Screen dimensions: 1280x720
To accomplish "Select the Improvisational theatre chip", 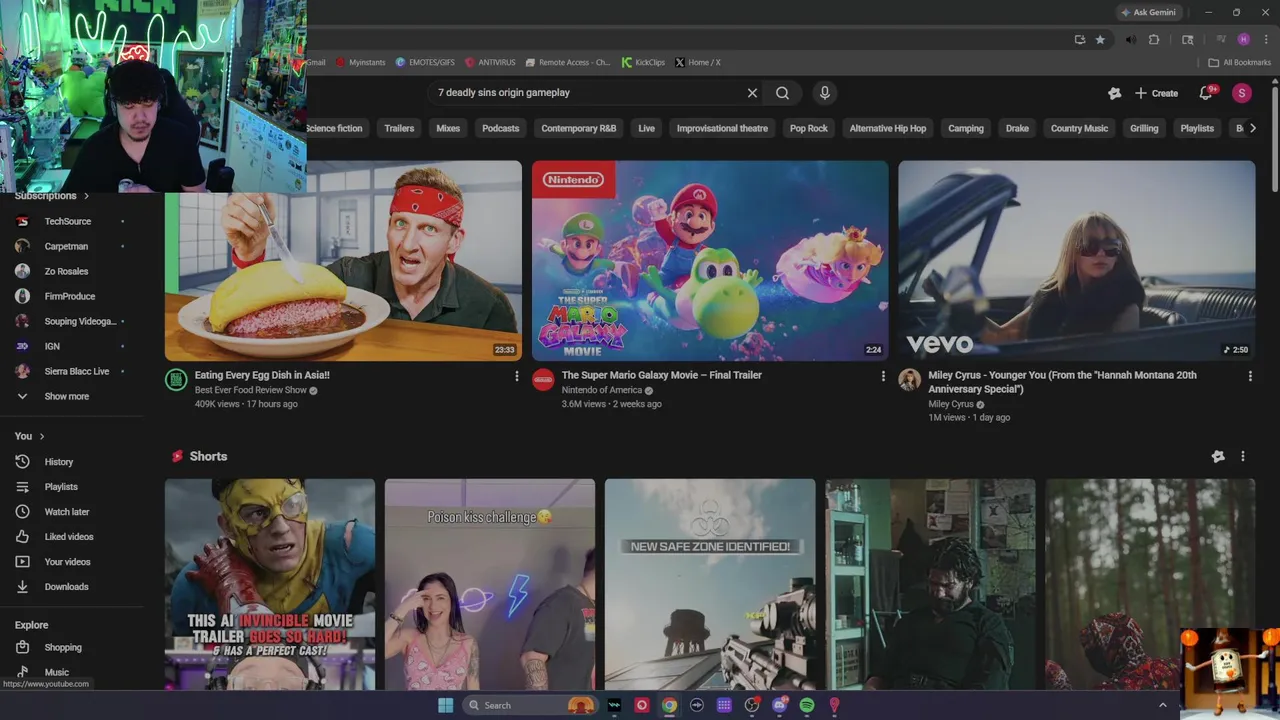I will click(x=722, y=128).
